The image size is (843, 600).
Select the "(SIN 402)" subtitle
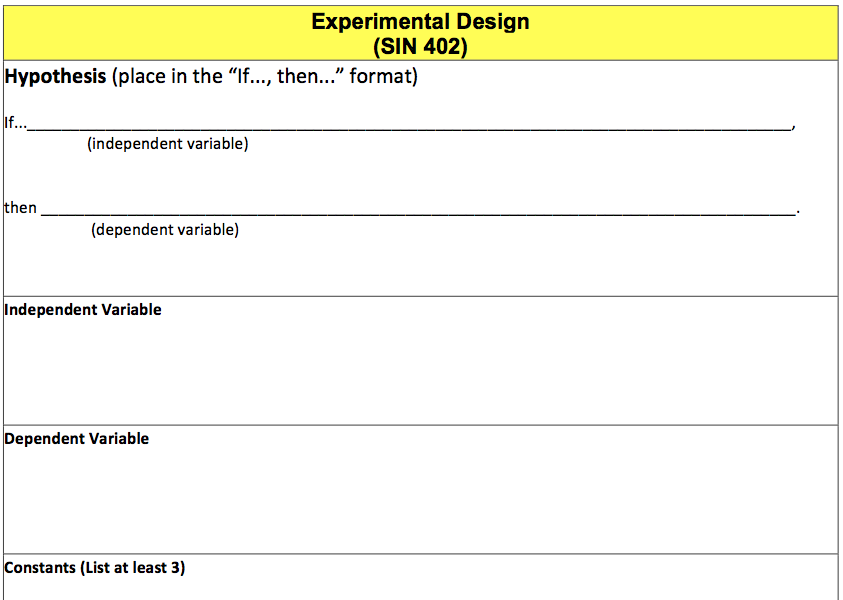pyautogui.click(x=420, y=46)
